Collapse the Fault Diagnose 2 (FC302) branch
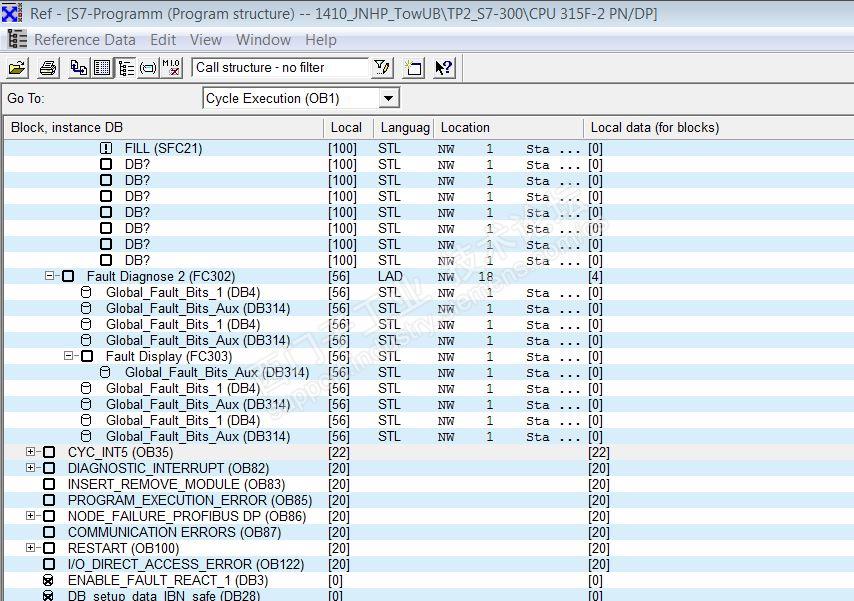The width and height of the screenshot is (854, 601). [50, 276]
